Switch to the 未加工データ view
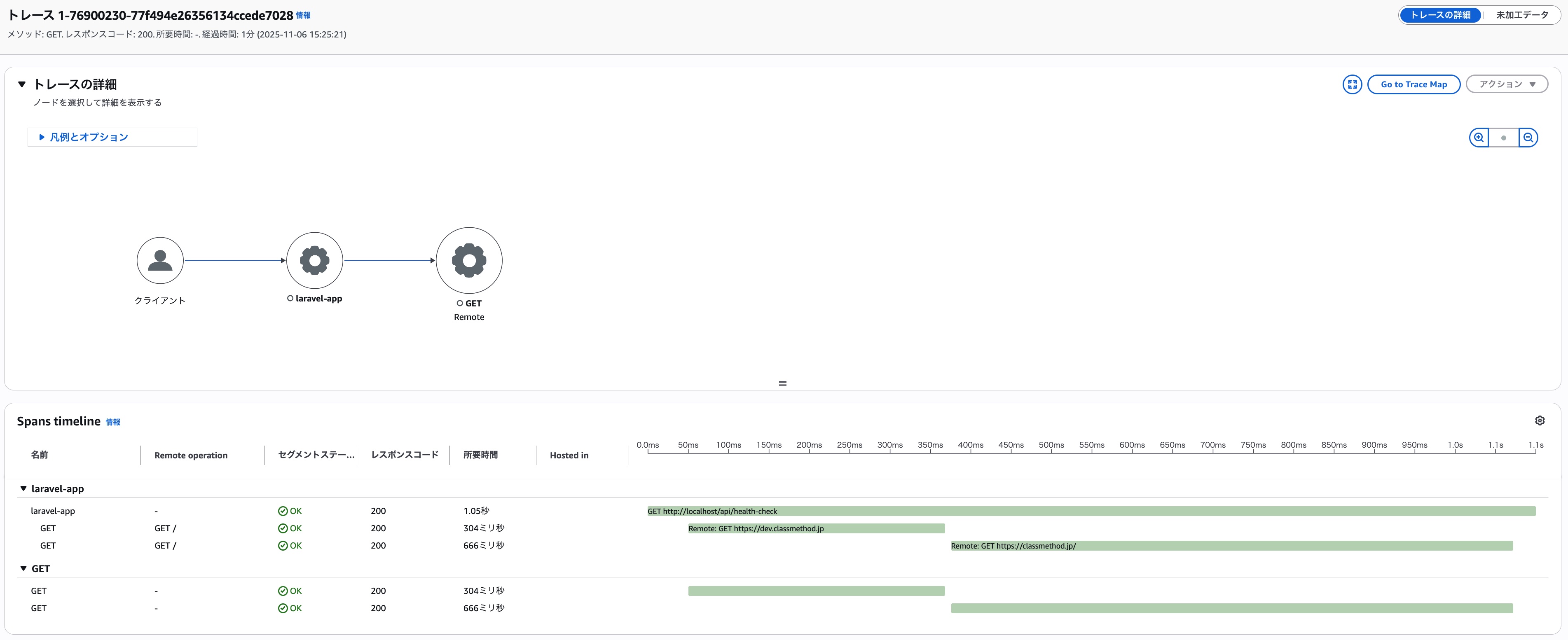This screenshot has height=640, width=1568. (x=1522, y=15)
